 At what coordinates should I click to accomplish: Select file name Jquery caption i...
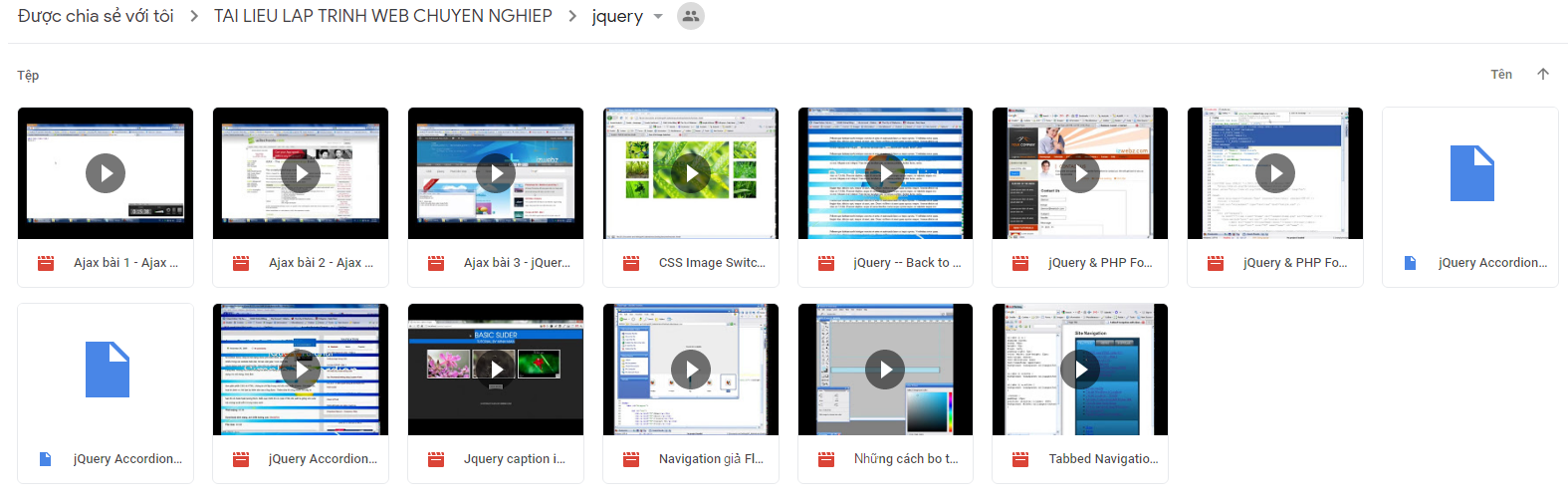coord(515,459)
